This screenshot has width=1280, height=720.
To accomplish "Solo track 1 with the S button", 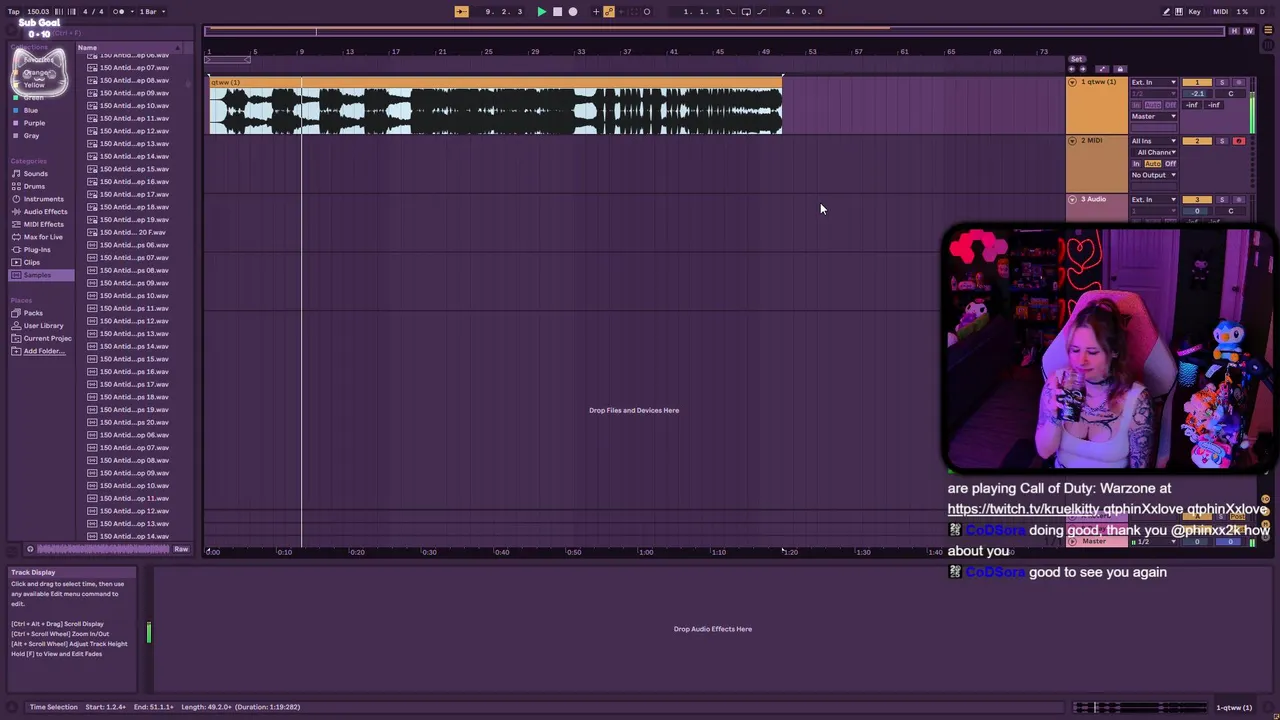I will pyautogui.click(x=1222, y=82).
